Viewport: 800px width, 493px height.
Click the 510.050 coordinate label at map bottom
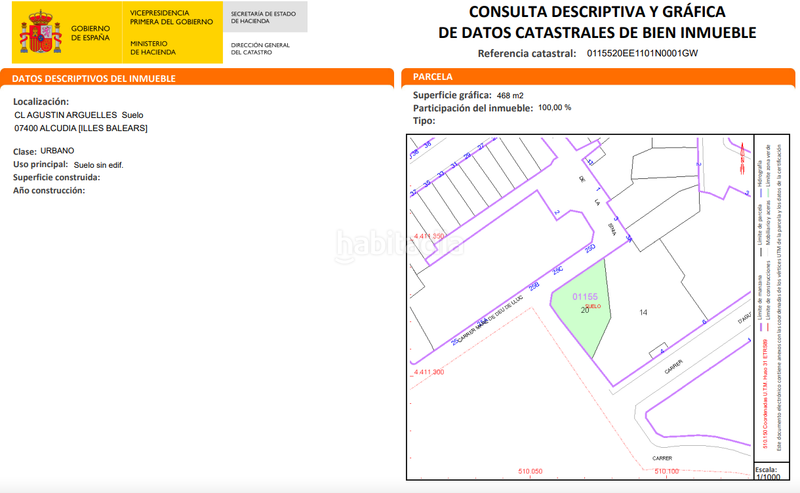point(530,470)
